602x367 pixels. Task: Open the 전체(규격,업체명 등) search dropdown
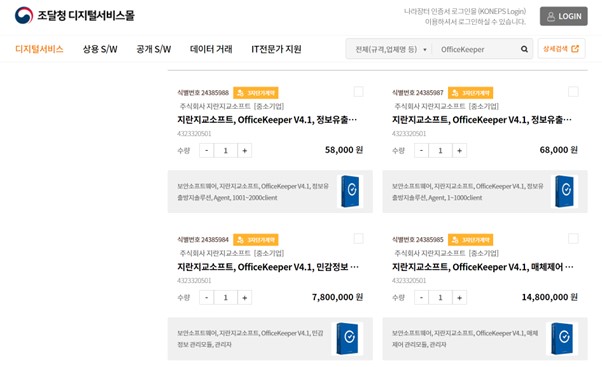(x=390, y=49)
